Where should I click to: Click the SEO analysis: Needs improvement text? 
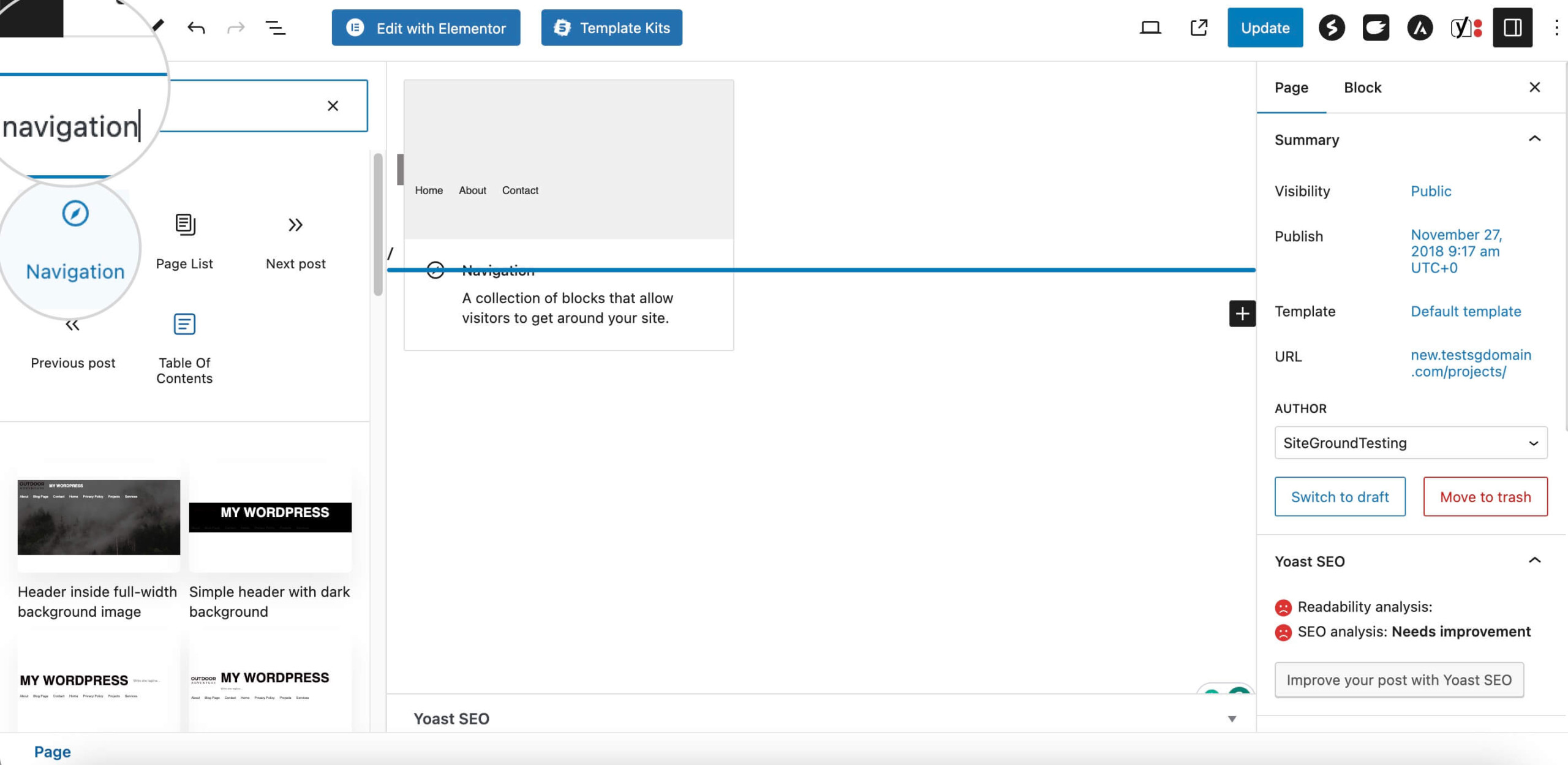[x=1414, y=632]
